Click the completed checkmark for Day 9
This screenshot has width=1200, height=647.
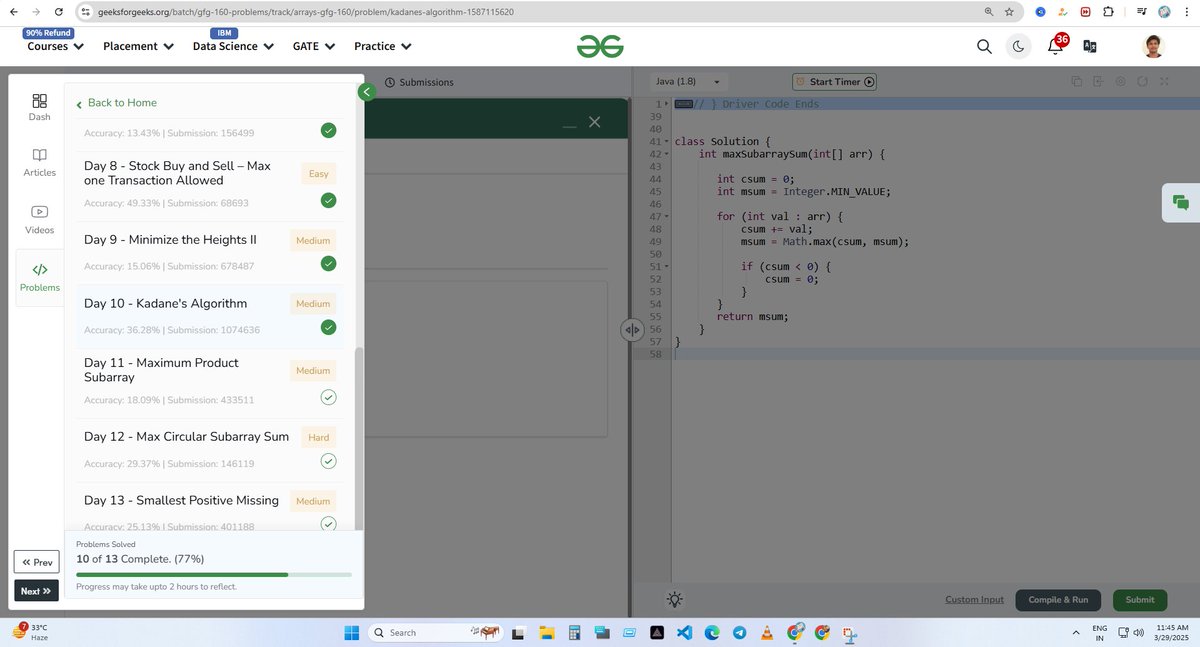pyautogui.click(x=328, y=264)
